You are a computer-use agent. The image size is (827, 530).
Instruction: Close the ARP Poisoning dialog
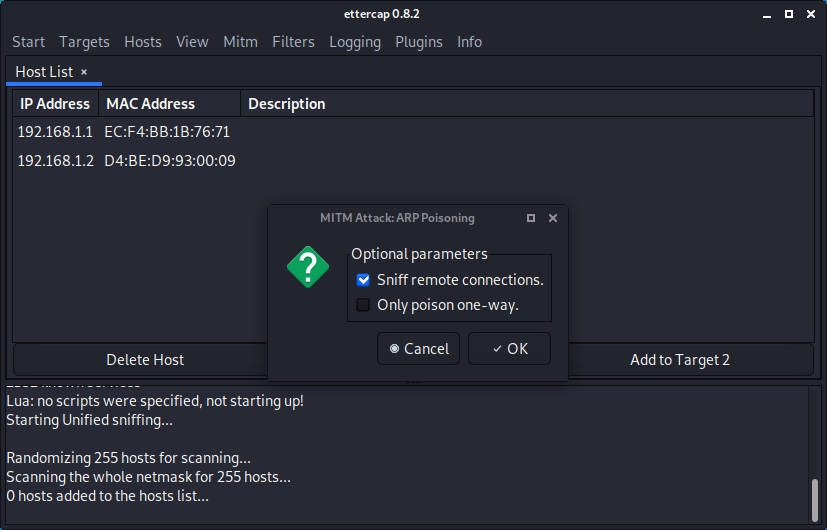(x=553, y=218)
